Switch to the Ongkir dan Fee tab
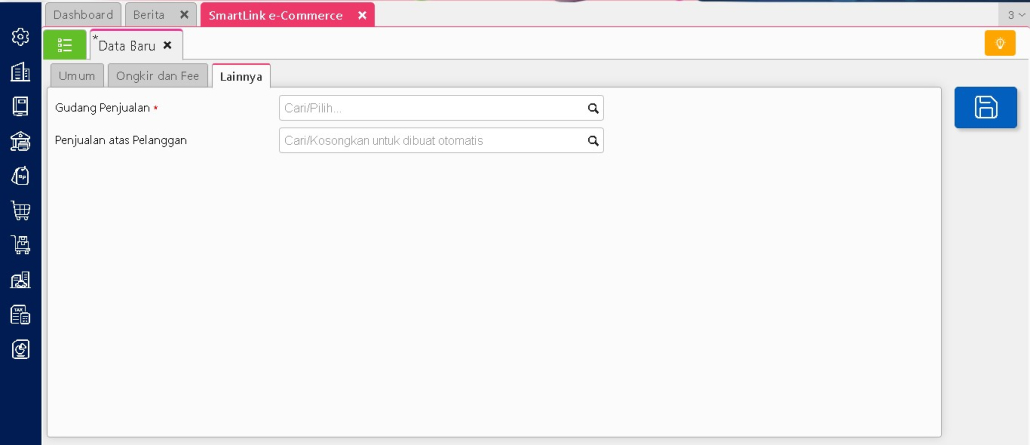 [x=157, y=76]
